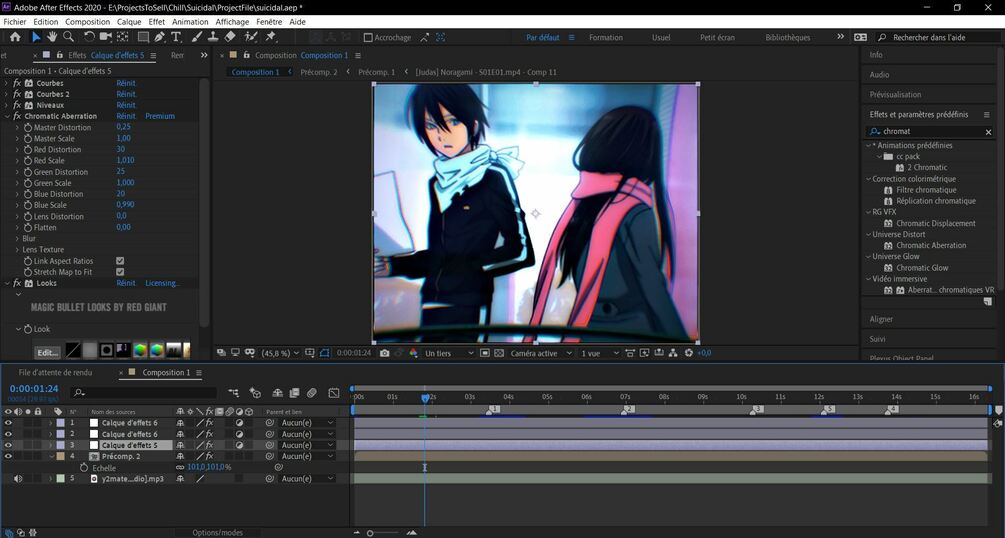Toggle the Courbes 2 effect fx switch

click(x=17, y=94)
